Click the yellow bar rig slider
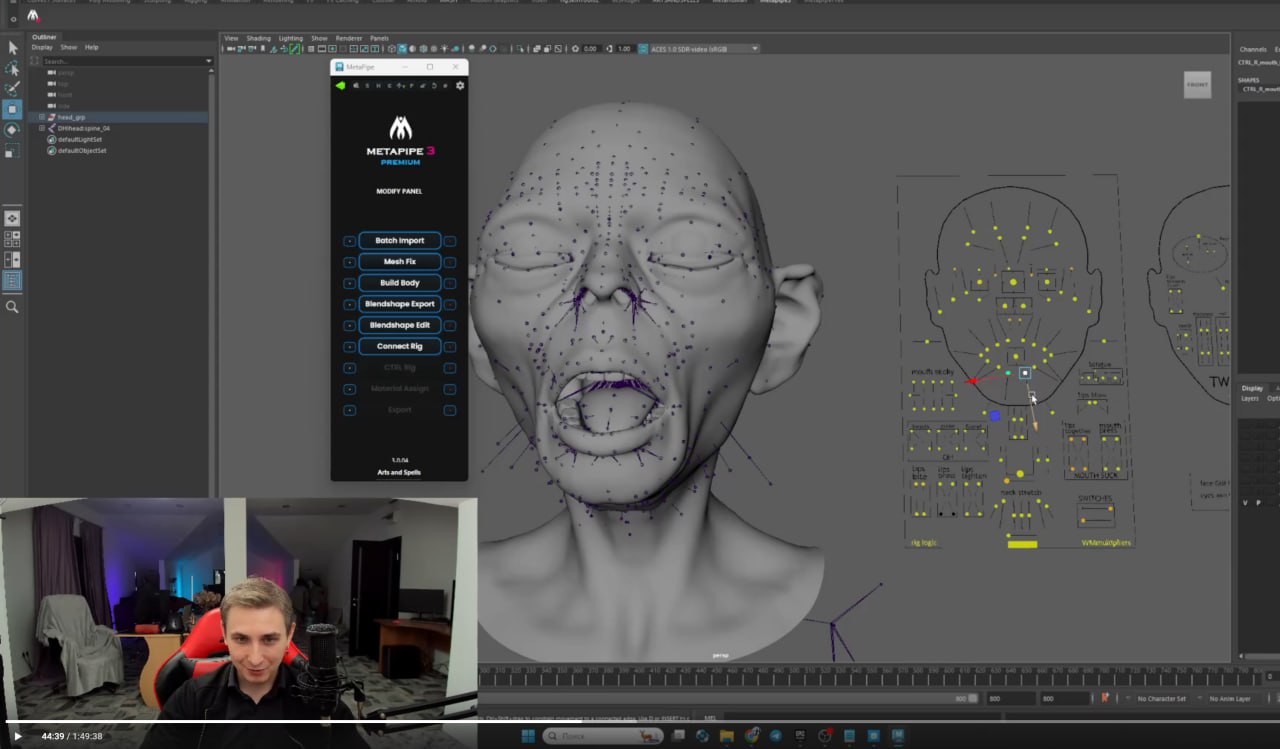 point(1022,544)
